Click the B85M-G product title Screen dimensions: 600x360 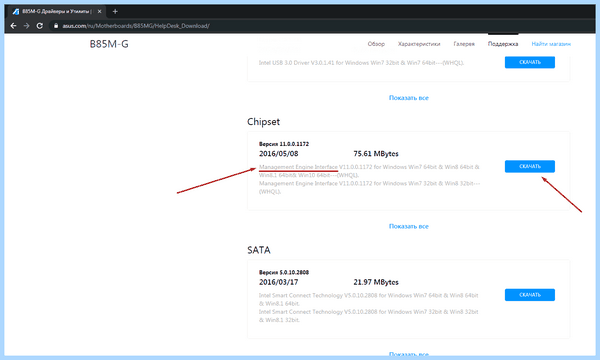[109, 44]
